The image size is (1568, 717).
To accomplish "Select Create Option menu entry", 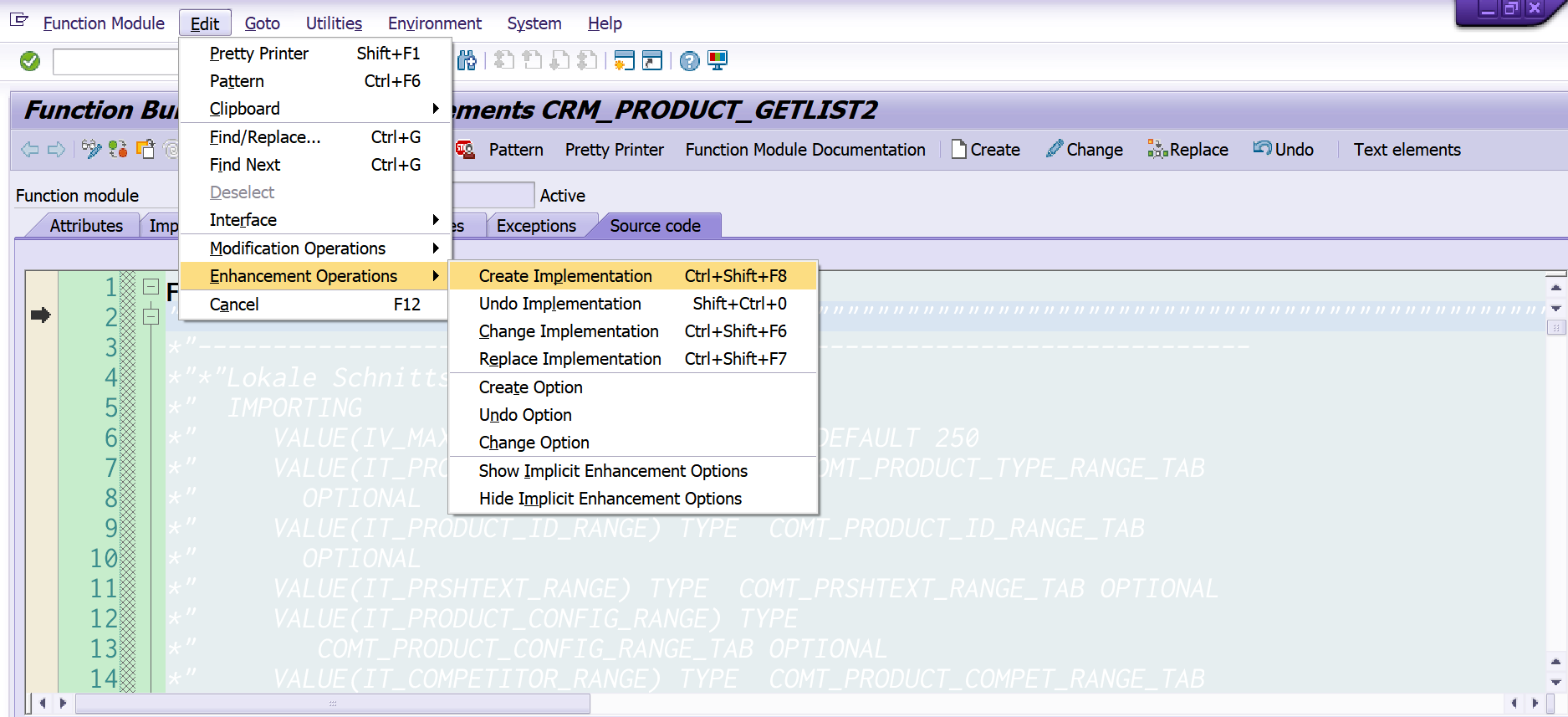I will pyautogui.click(x=633, y=387).
